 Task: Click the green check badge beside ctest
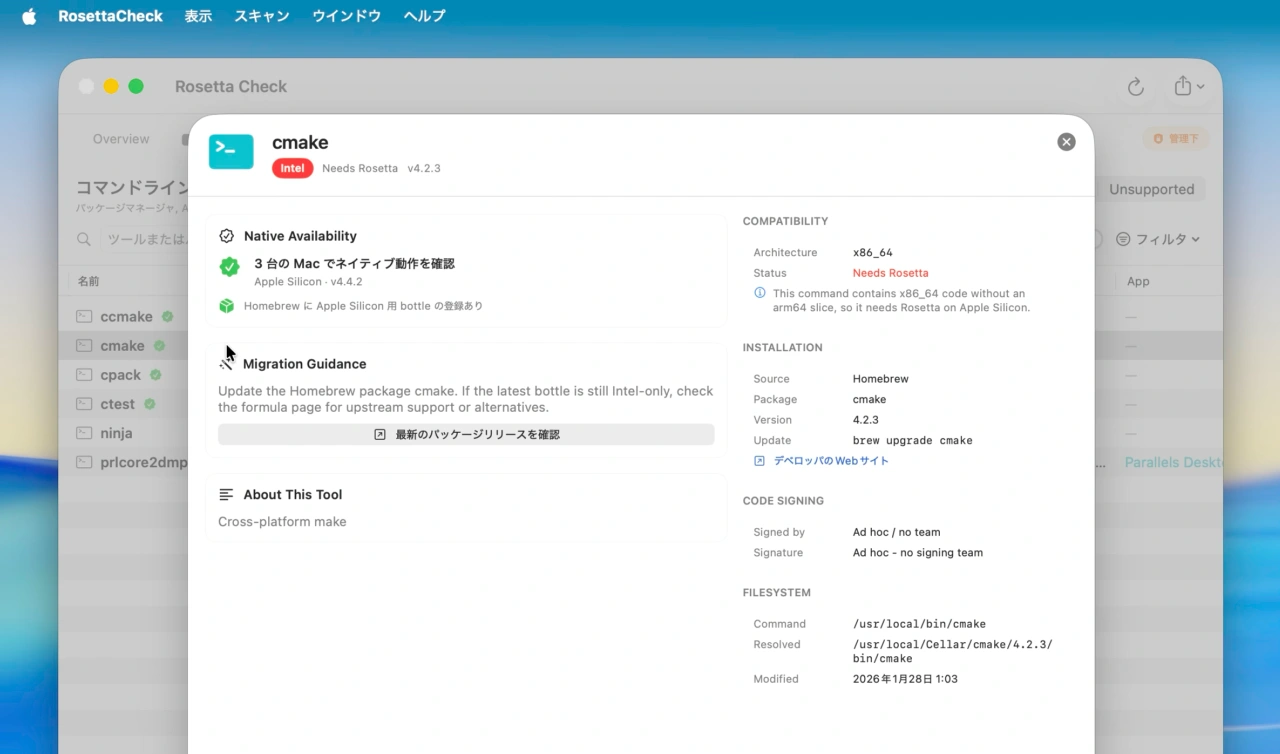(149, 404)
